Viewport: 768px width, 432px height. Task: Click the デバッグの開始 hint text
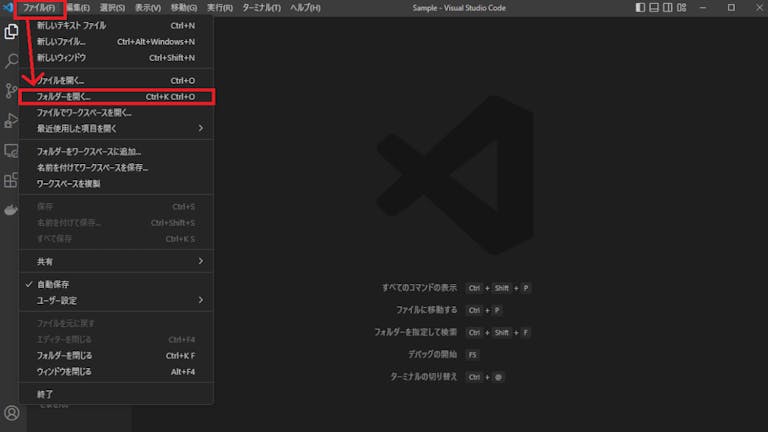432,354
